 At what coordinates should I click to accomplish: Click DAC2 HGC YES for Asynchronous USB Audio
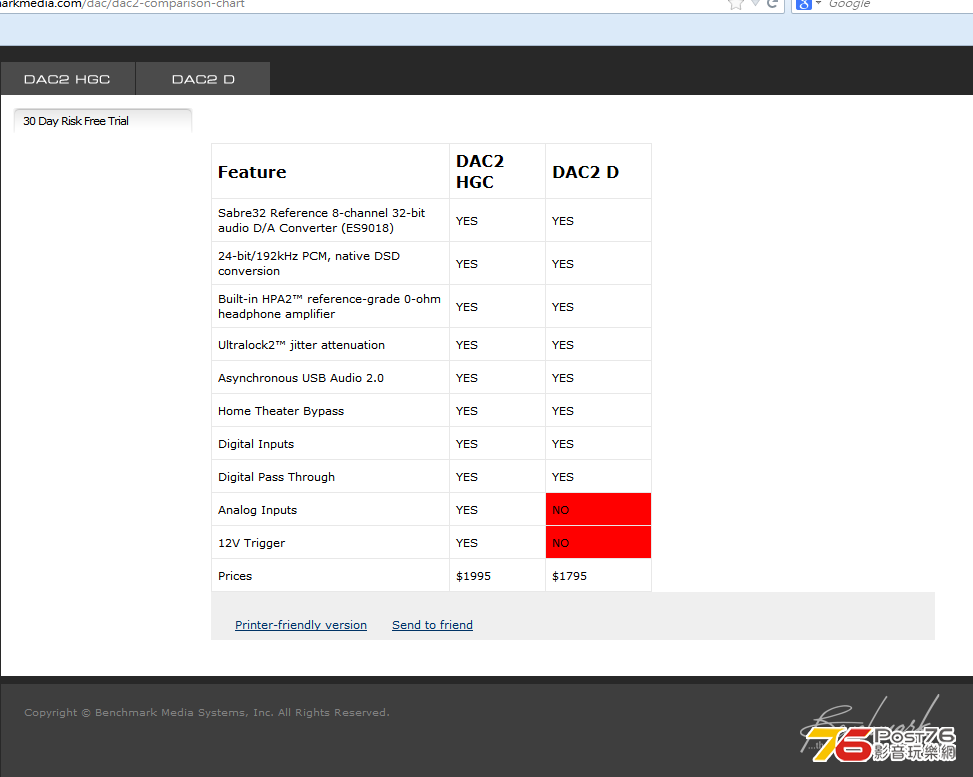[467, 378]
